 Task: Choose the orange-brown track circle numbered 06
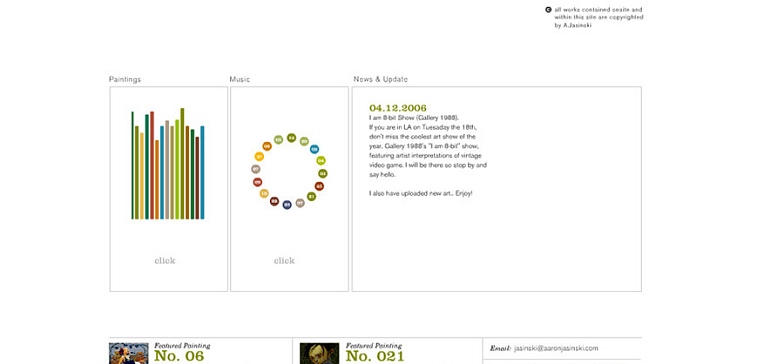tap(267, 146)
